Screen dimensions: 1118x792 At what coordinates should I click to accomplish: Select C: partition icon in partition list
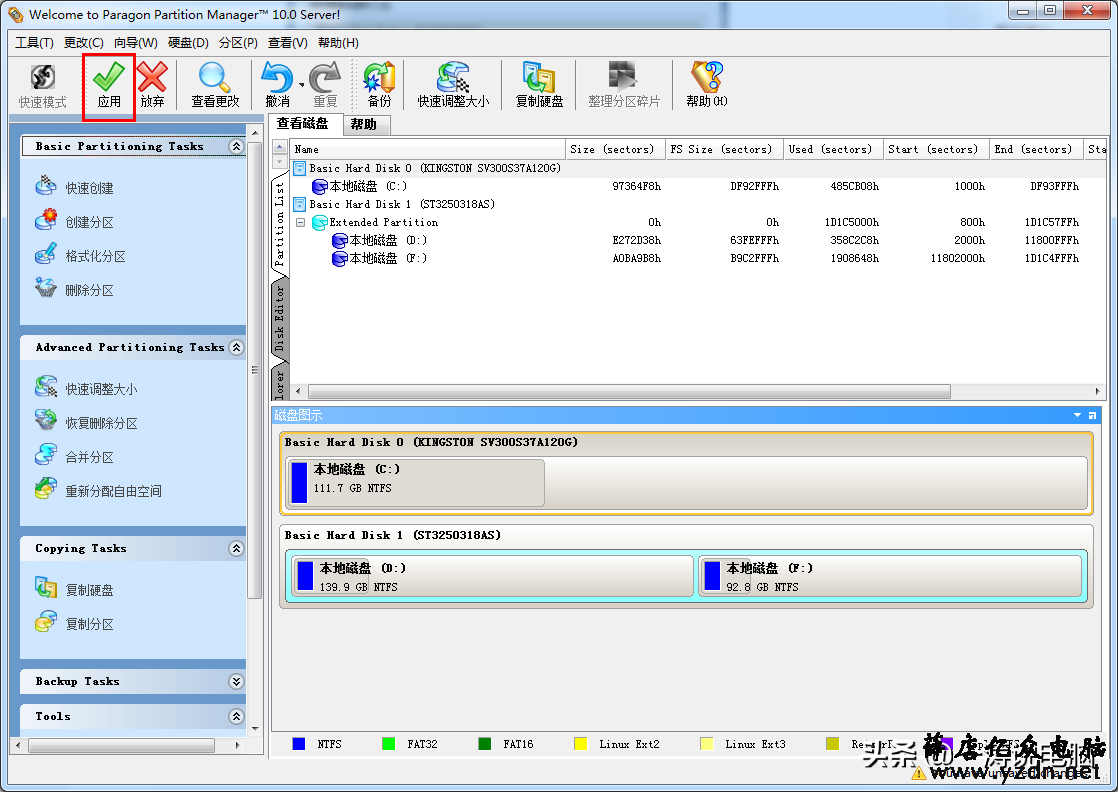point(319,187)
